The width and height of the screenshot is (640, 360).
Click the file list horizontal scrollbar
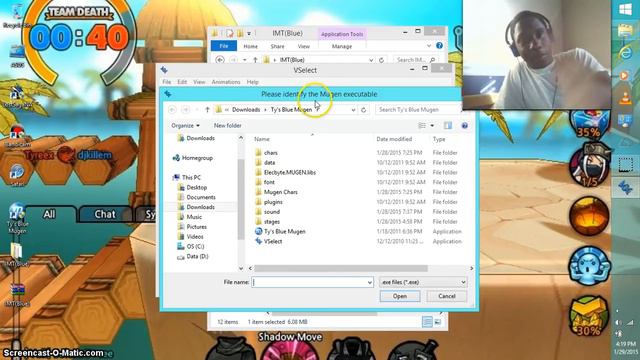click(341, 268)
